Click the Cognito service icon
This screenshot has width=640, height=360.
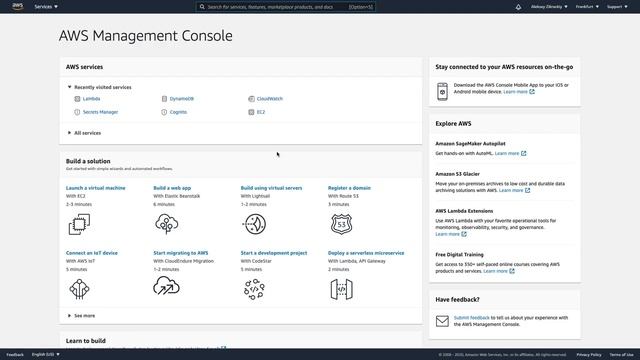click(164, 112)
